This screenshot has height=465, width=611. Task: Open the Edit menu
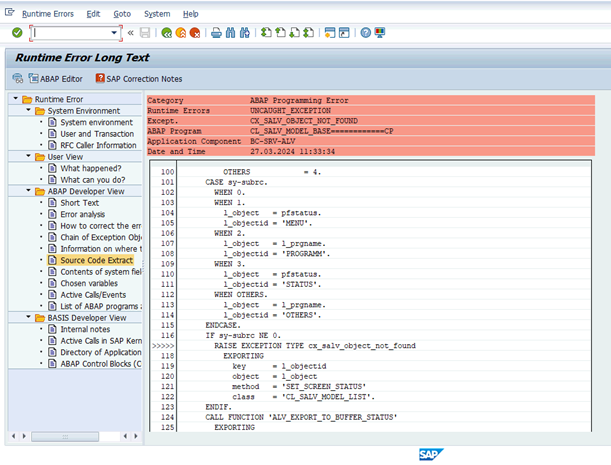click(x=93, y=14)
